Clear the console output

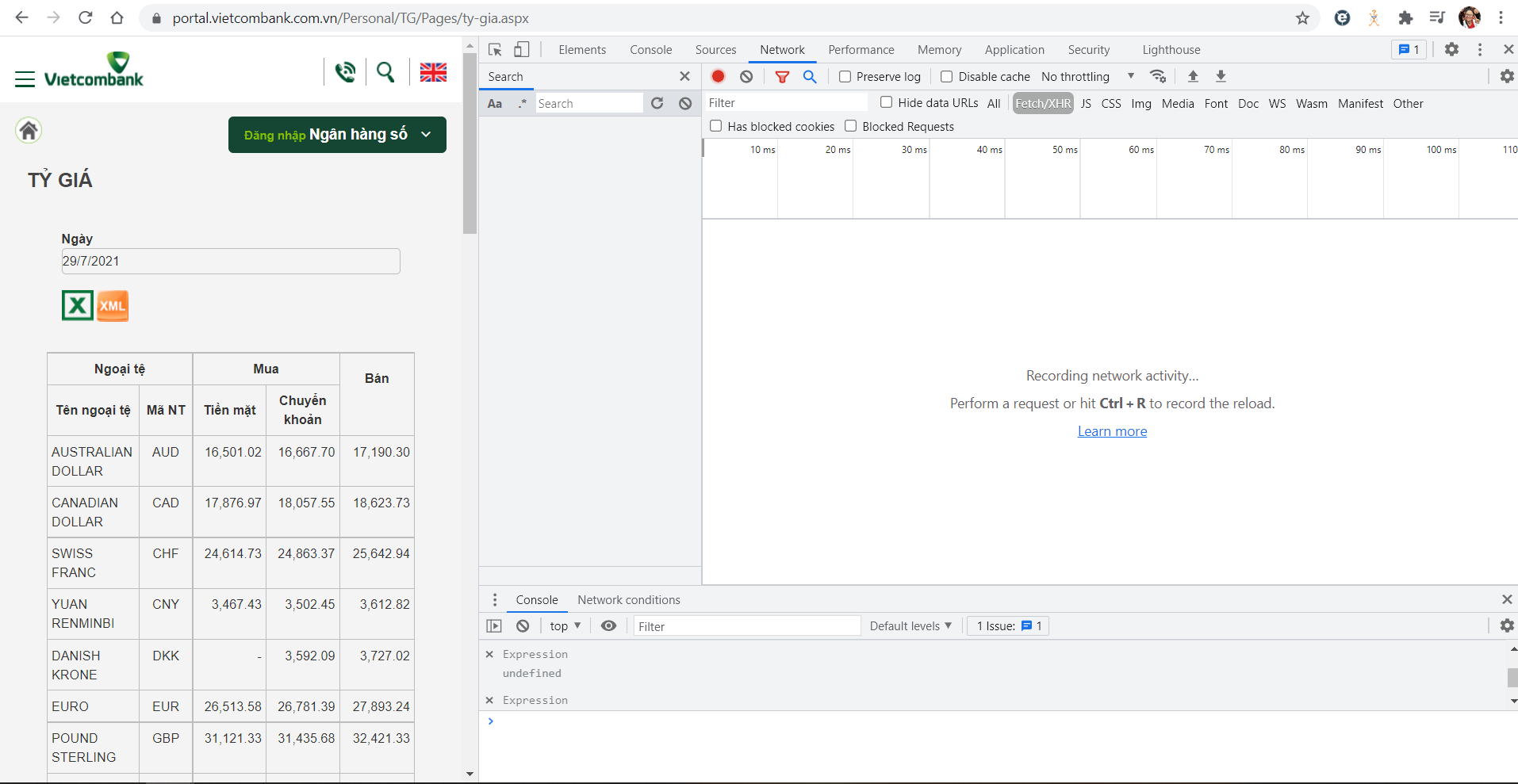523,626
